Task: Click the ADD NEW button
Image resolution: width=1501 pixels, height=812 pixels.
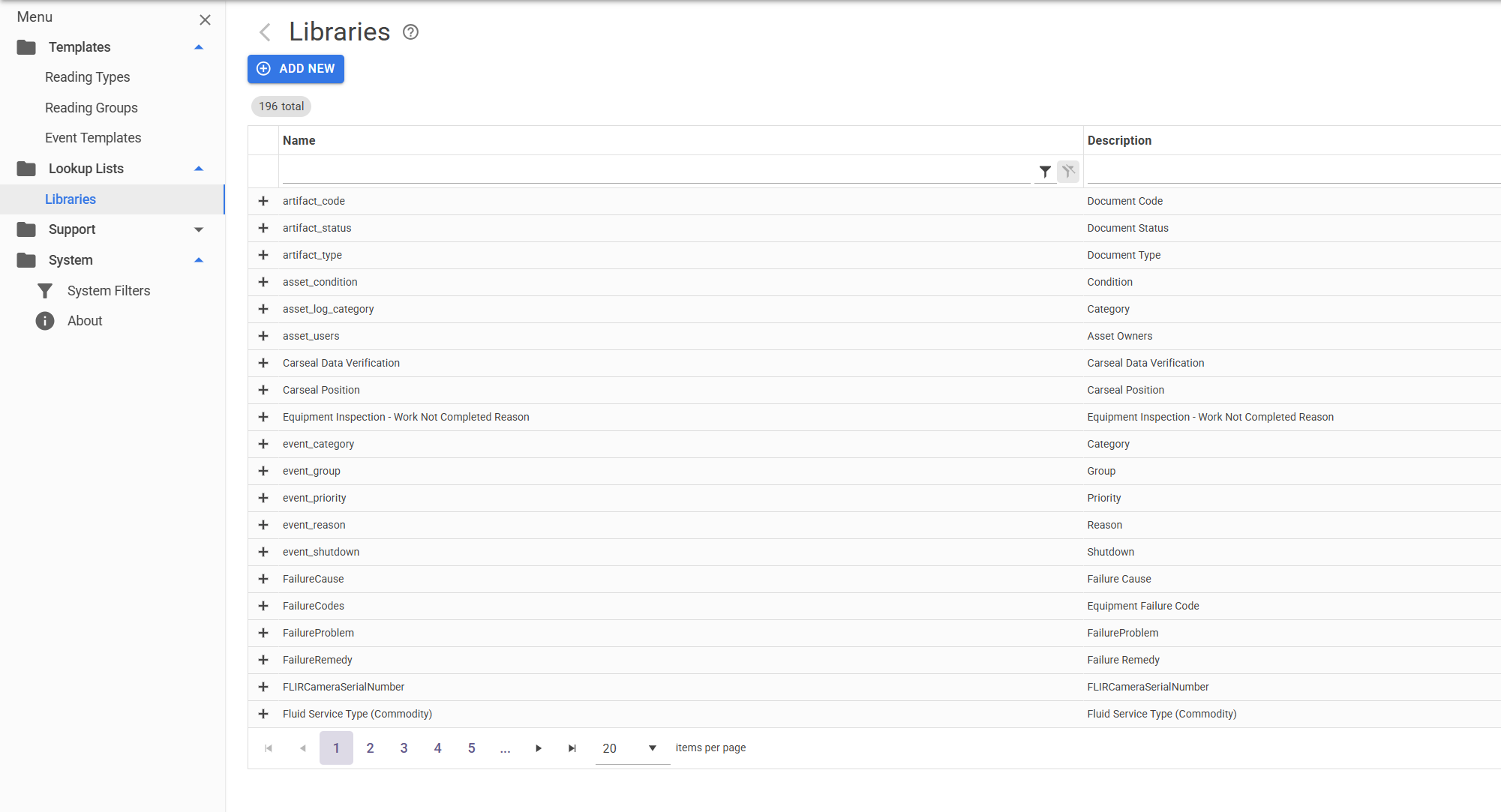Action: point(296,69)
